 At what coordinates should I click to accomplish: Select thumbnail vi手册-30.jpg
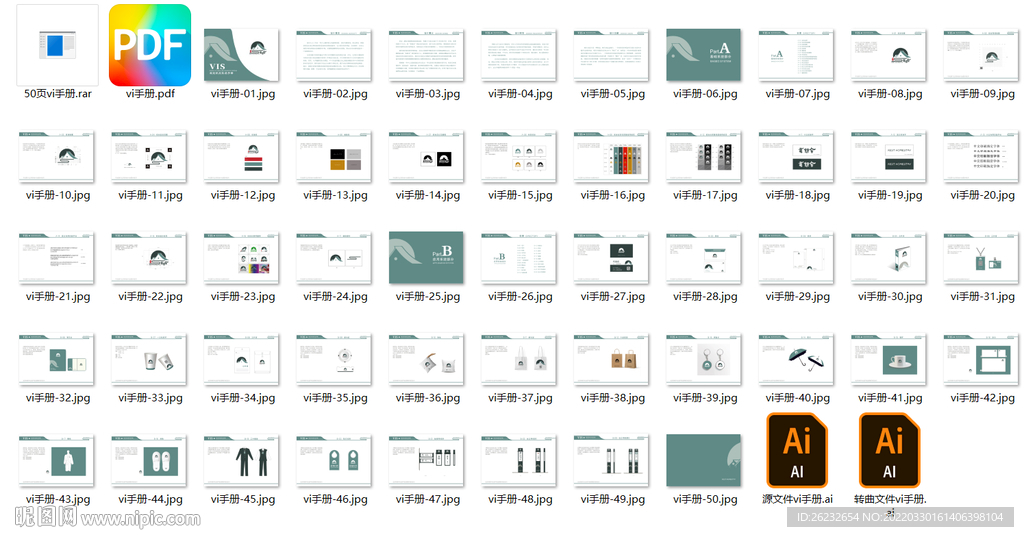[889, 258]
